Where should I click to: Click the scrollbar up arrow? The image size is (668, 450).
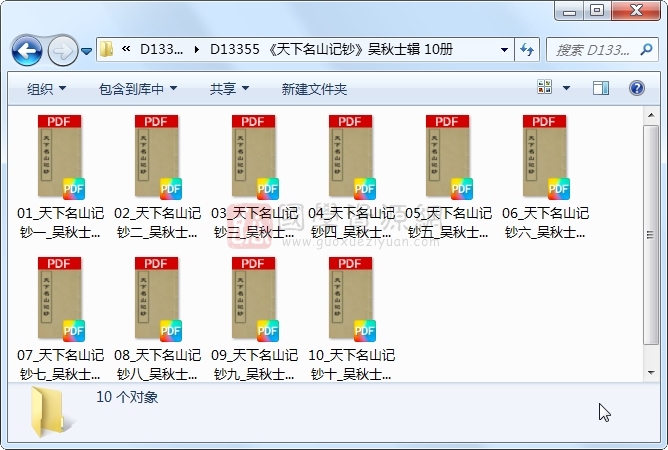651,115
